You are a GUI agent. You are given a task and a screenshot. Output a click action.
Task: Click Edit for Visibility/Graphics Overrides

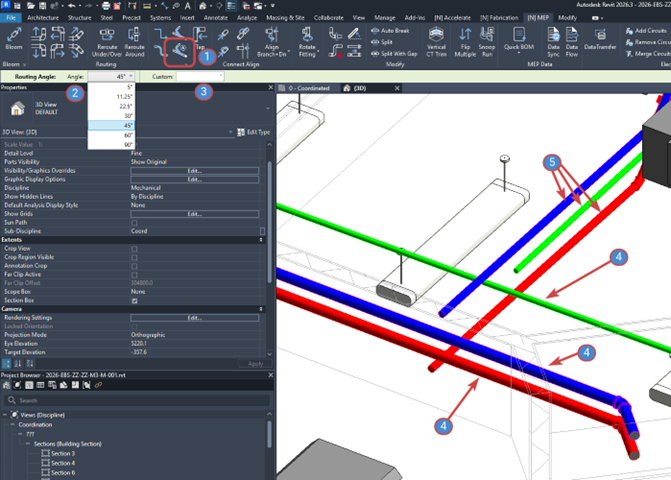194,170
